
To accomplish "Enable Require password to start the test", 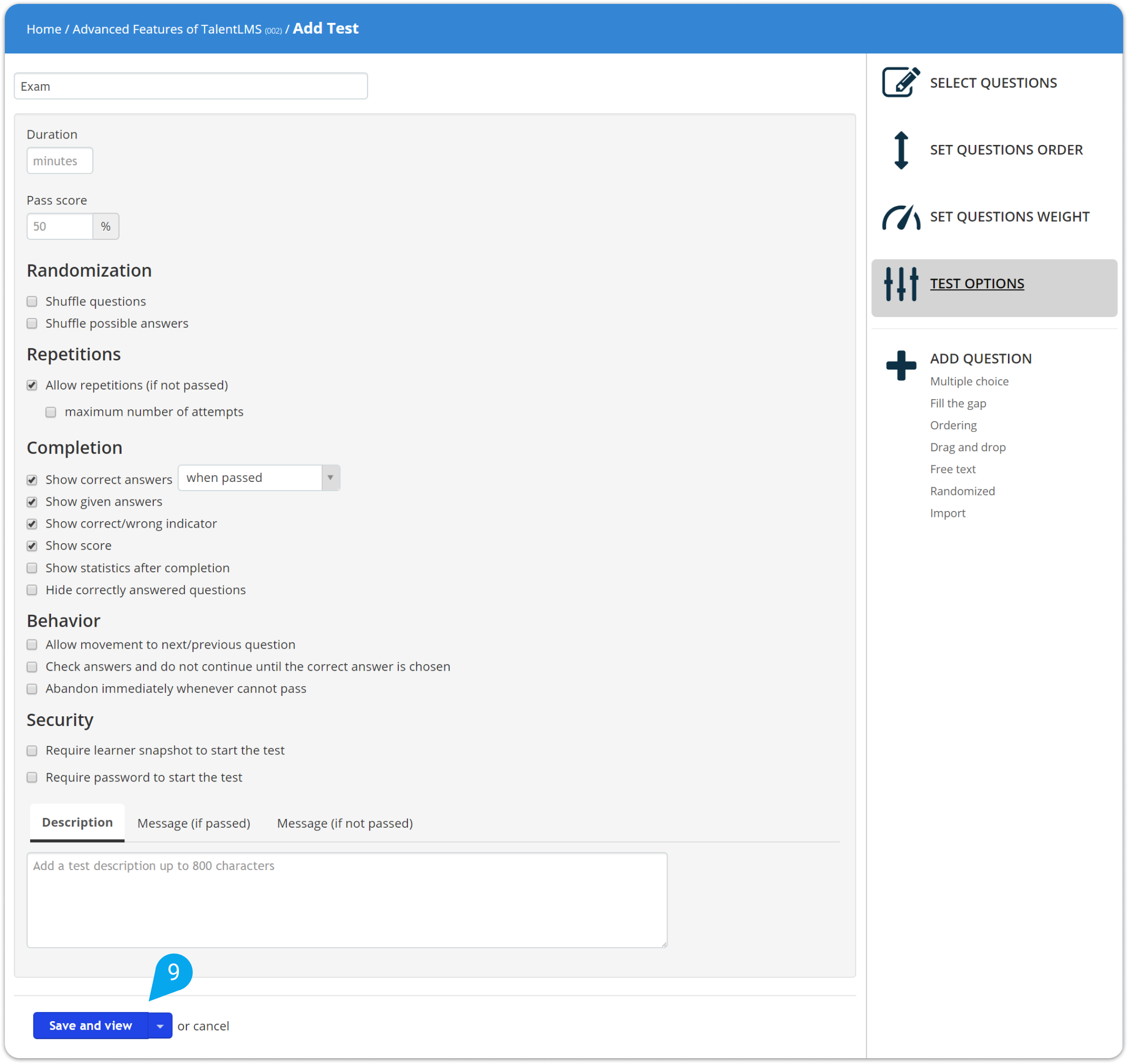I will tap(33, 778).
